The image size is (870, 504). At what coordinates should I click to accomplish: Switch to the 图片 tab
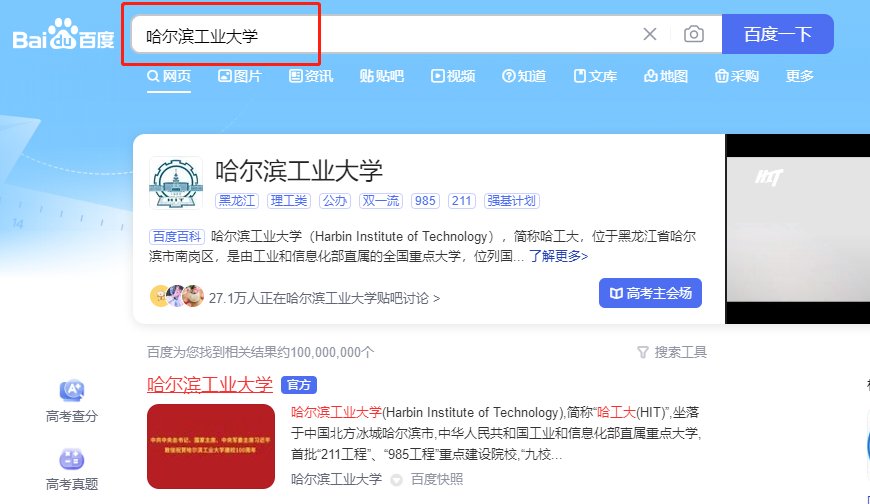click(x=240, y=76)
